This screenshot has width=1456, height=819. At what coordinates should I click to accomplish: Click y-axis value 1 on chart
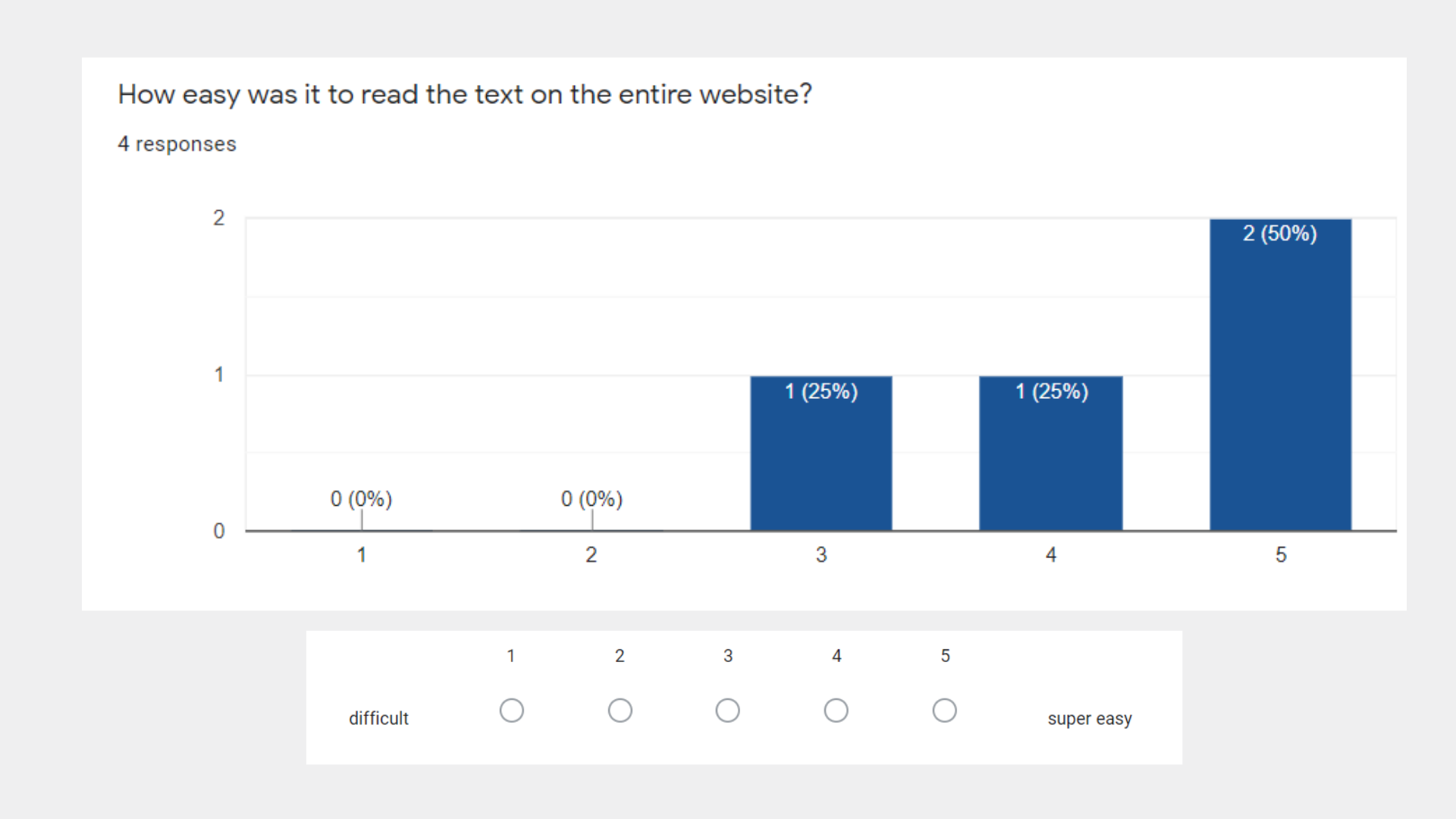point(219,375)
